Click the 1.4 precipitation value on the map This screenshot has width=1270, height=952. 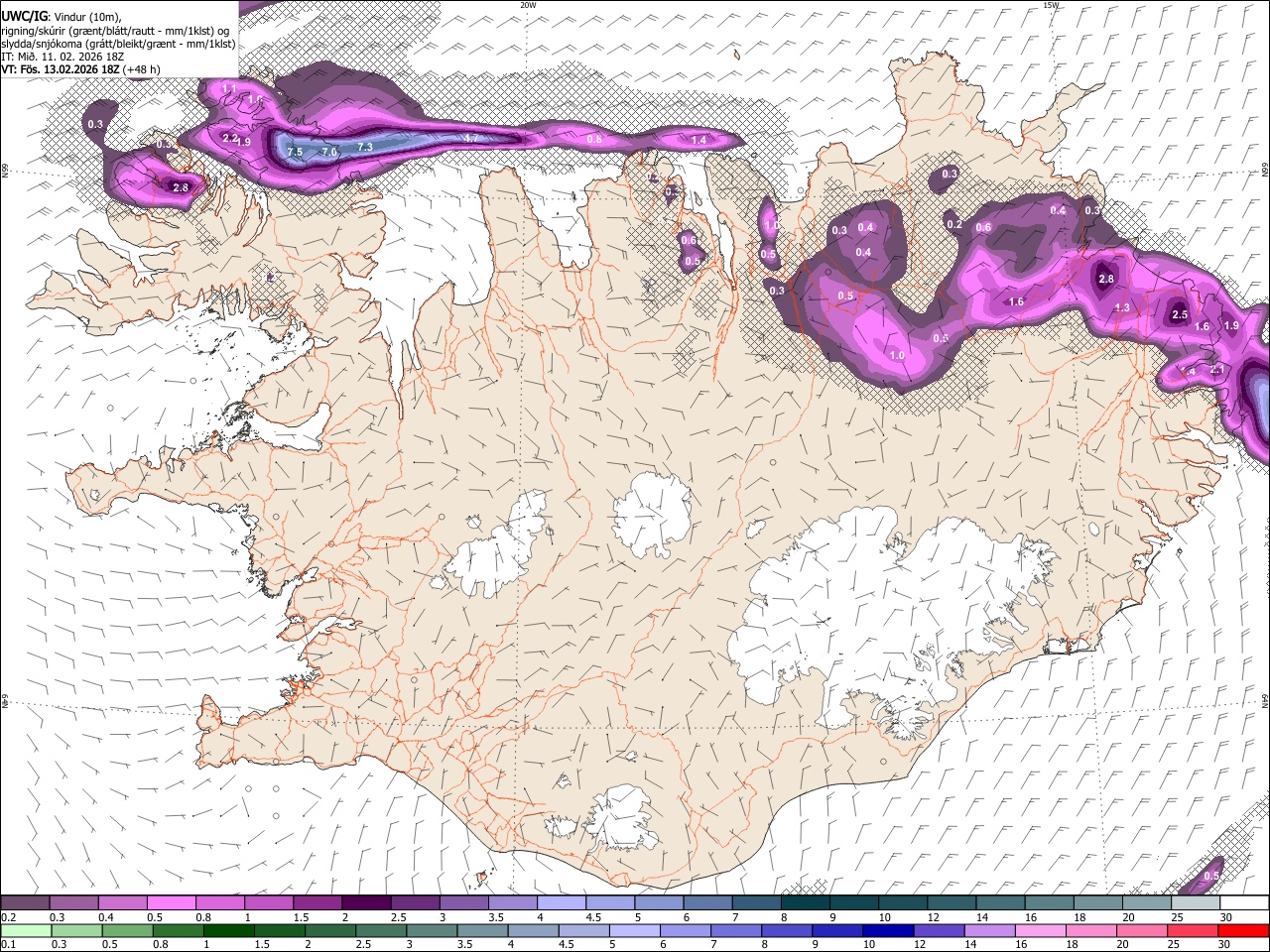[698, 141]
